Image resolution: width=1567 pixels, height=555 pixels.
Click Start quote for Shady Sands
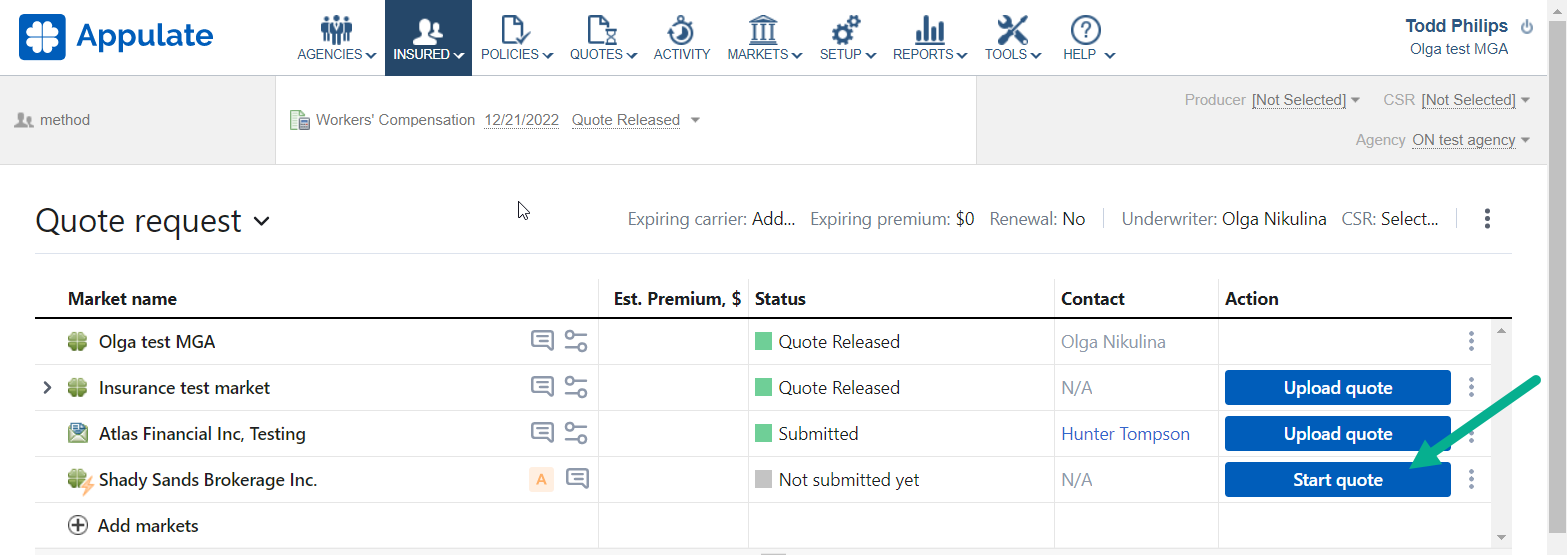tap(1337, 480)
